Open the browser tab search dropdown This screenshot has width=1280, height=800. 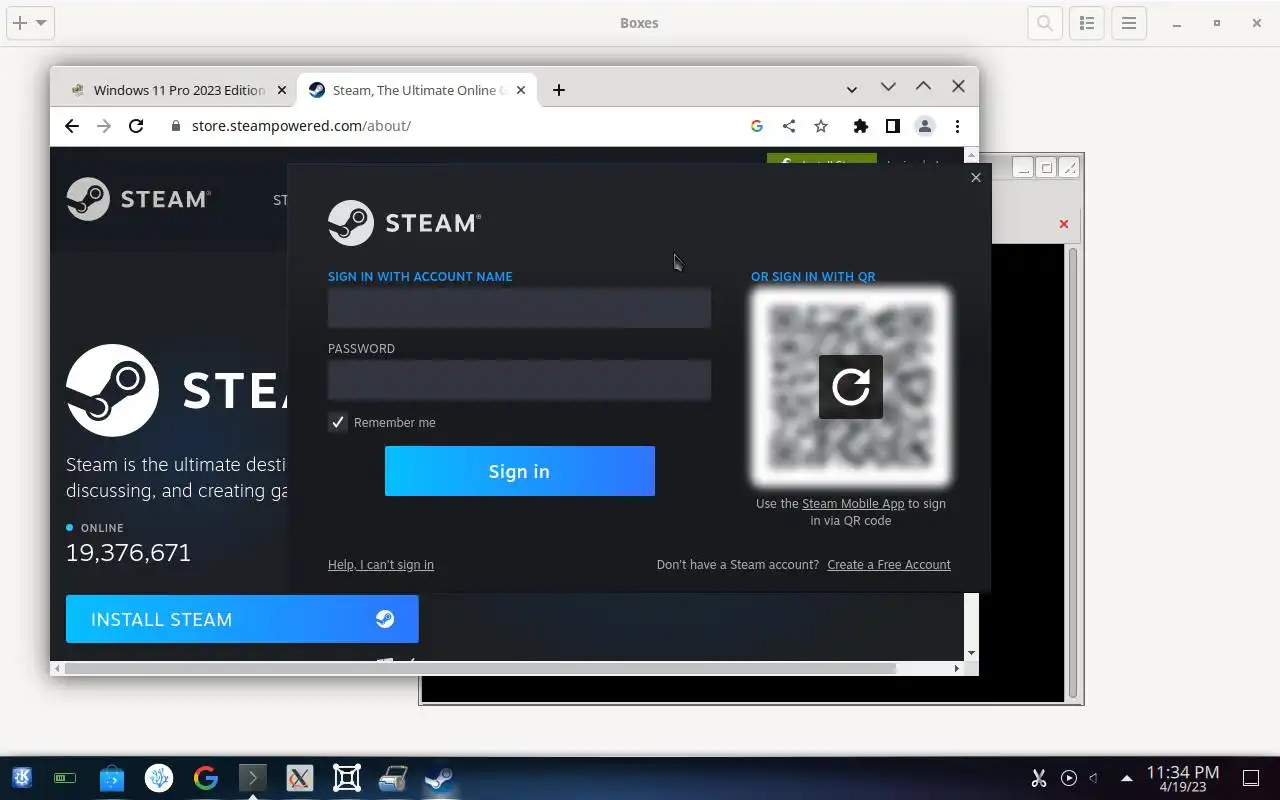coord(852,90)
